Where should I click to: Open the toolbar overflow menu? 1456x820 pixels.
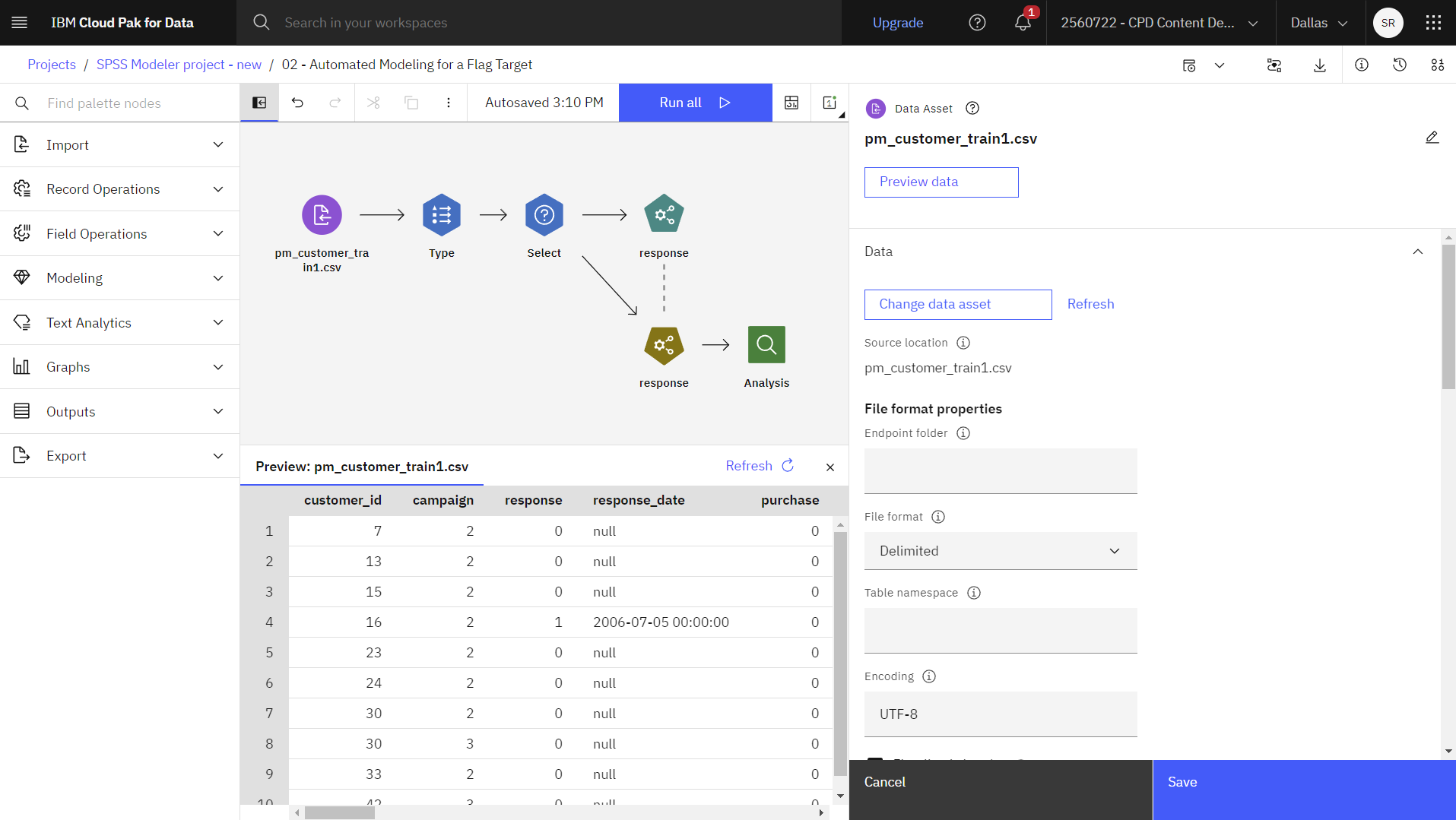(449, 103)
